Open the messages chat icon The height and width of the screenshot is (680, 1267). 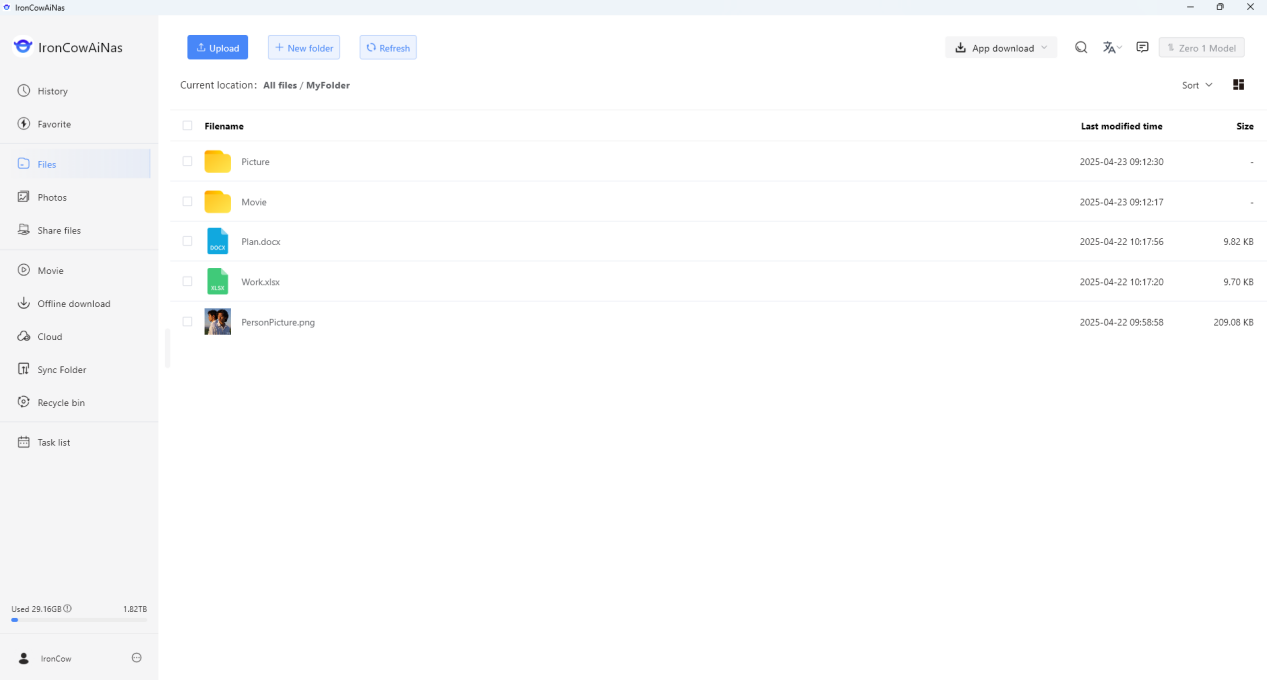(1142, 48)
